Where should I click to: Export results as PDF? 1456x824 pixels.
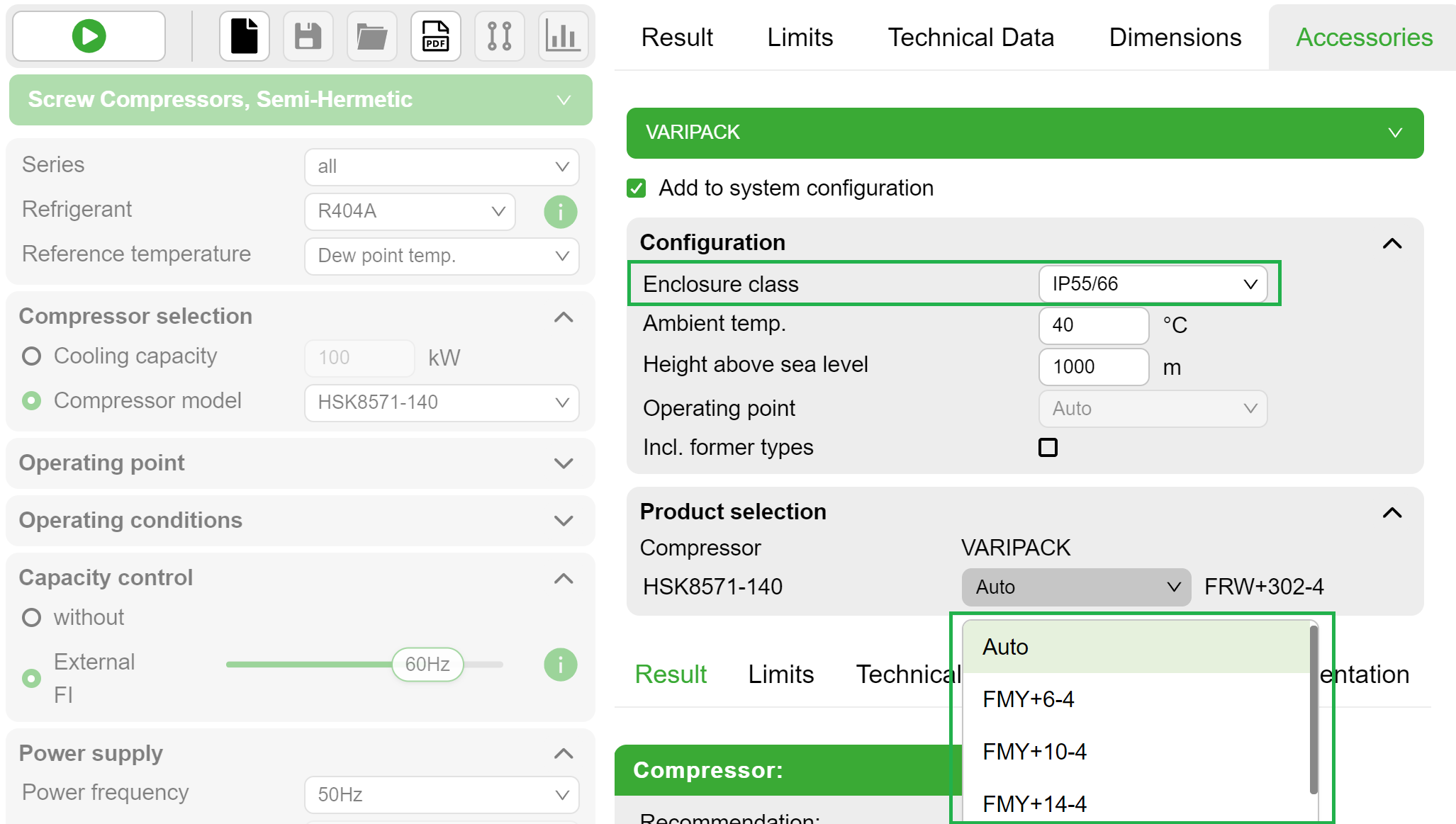click(x=435, y=35)
